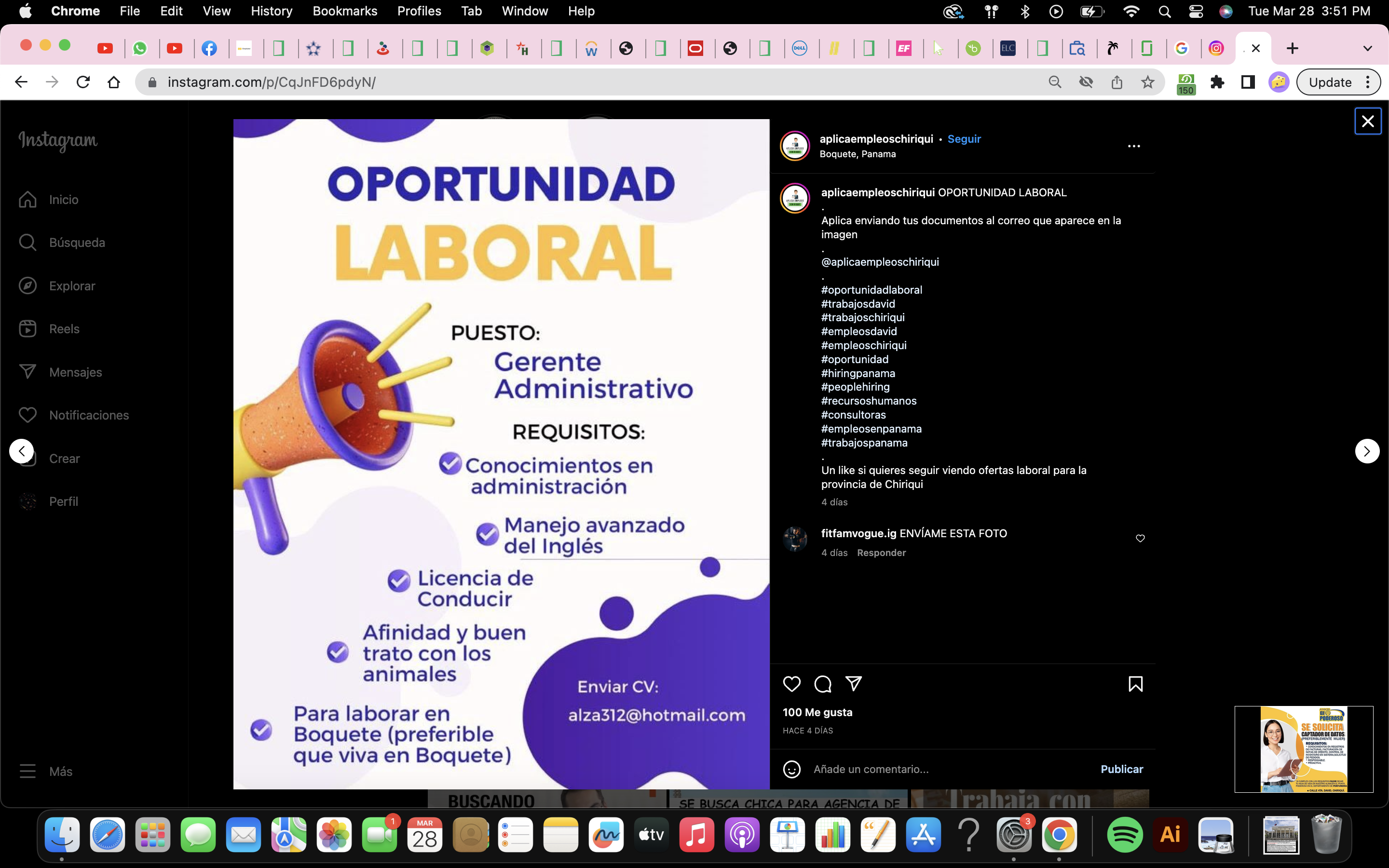
Task: Click Chrome home button
Action: tap(114, 82)
